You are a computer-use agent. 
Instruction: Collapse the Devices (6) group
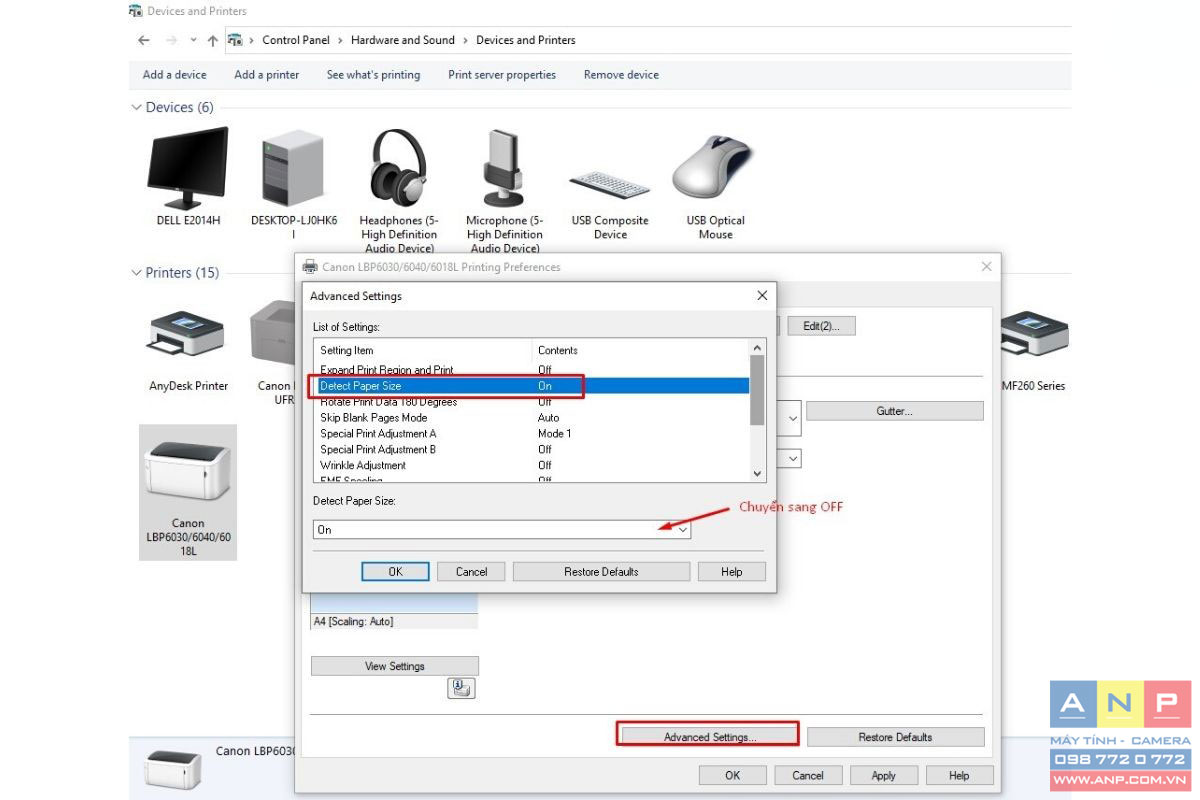tap(136, 107)
